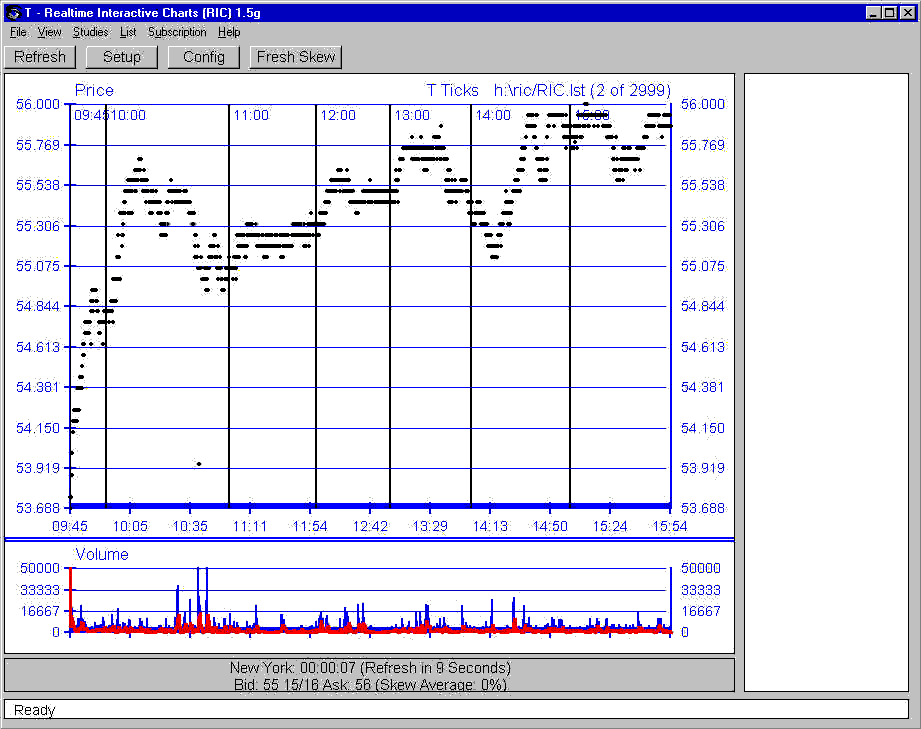This screenshot has width=921, height=729.
Task: Click the Volume chart title label
Action: pos(102,554)
